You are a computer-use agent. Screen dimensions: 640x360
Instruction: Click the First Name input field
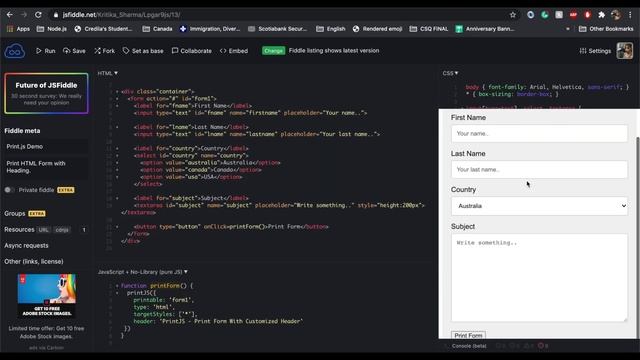(x=539, y=133)
